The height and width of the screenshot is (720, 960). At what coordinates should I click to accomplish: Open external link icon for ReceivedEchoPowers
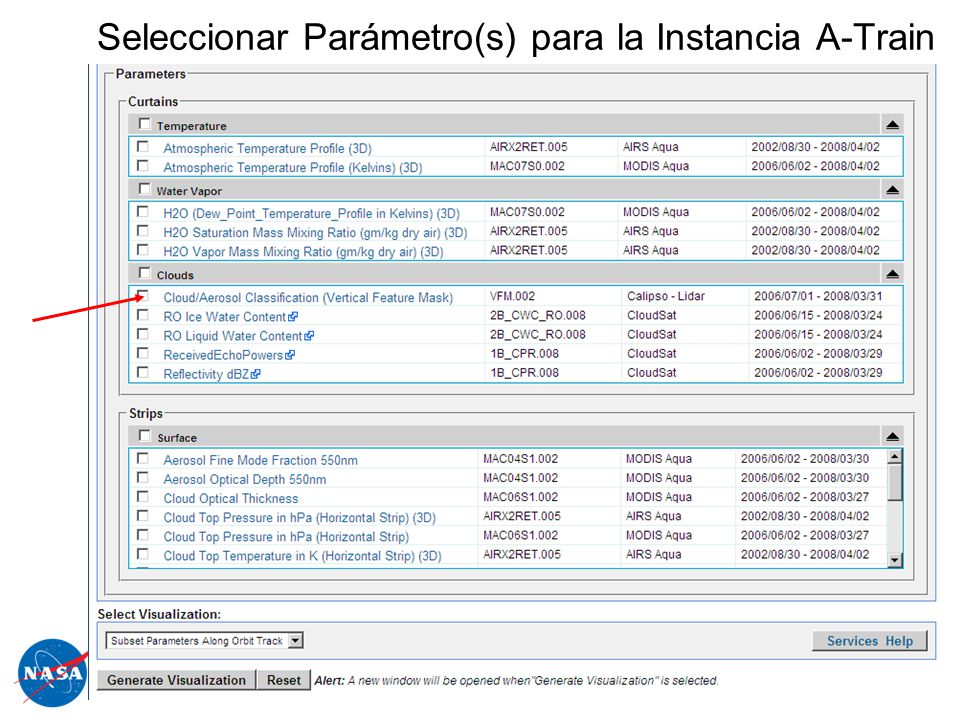[290, 354]
